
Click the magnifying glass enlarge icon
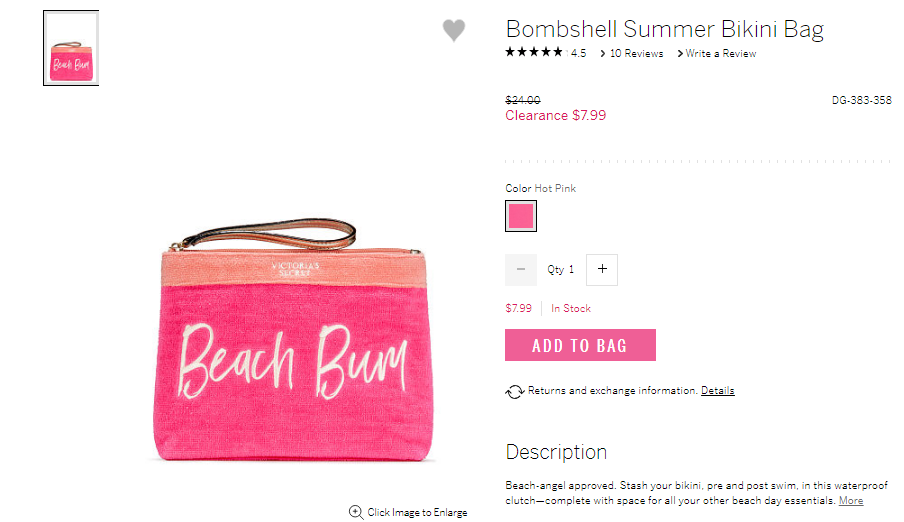356,512
